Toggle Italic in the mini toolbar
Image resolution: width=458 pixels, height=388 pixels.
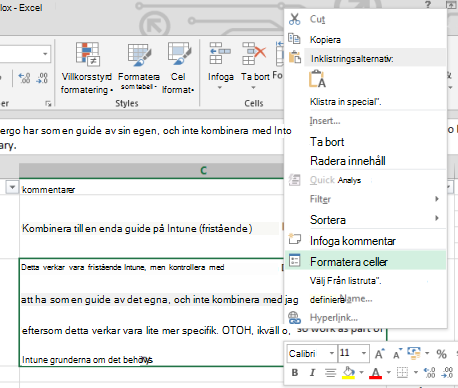coord(312,372)
